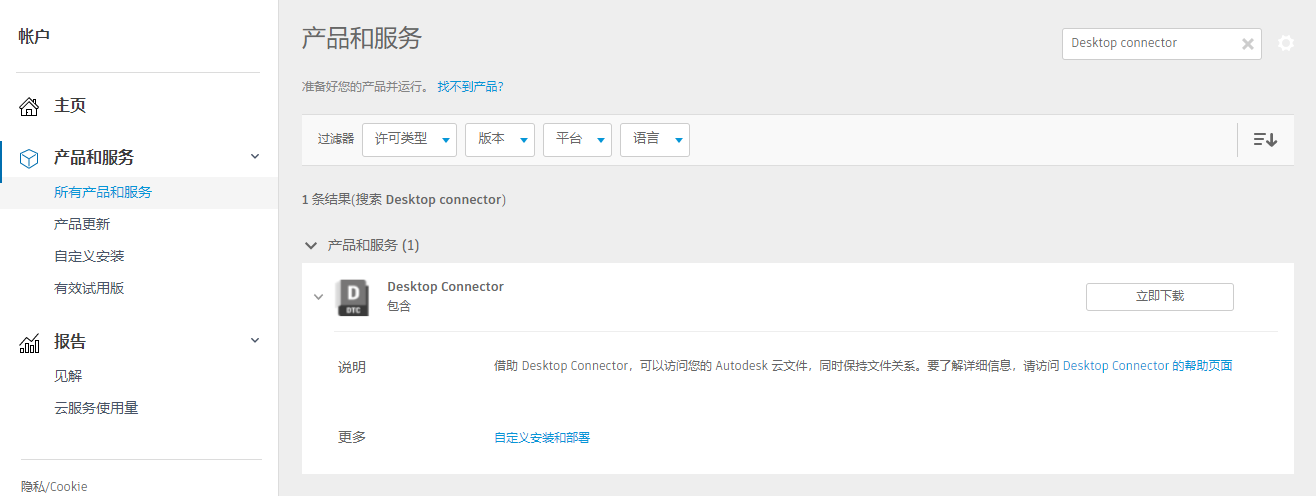Image resolution: width=1316 pixels, height=496 pixels.
Task: Click the home icon beside 主页
Action: tap(29, 106)
